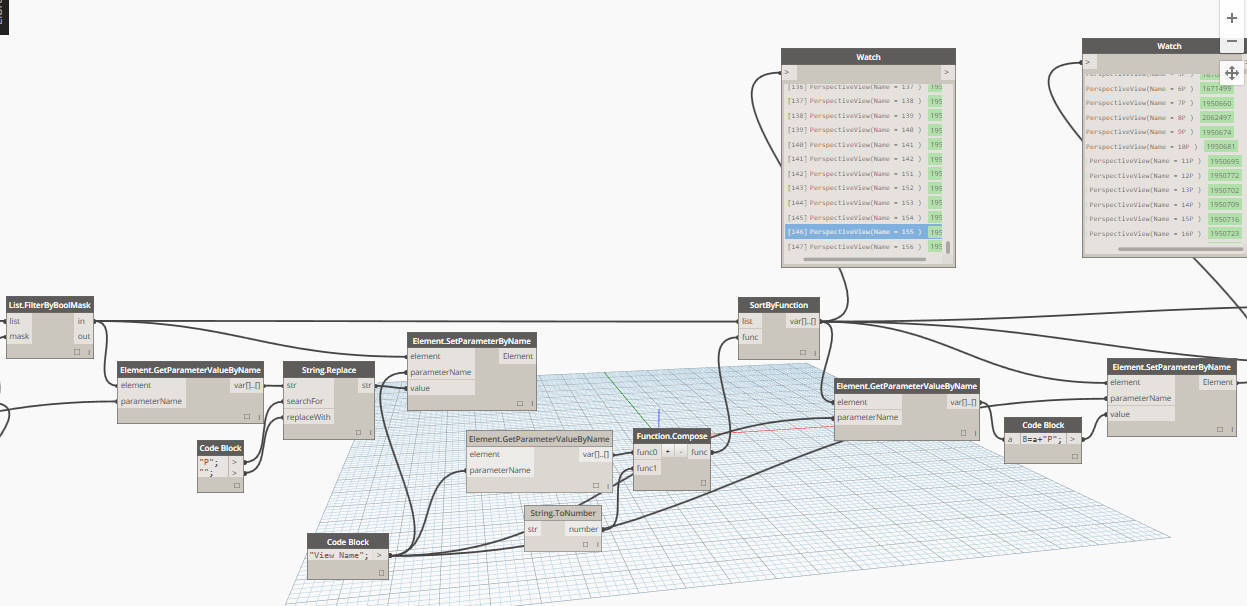This screenshot has height=606, width=1247.
Task: Click lacing icon on List.FilterByBoolMask node
Action: (x=88, y=353)
